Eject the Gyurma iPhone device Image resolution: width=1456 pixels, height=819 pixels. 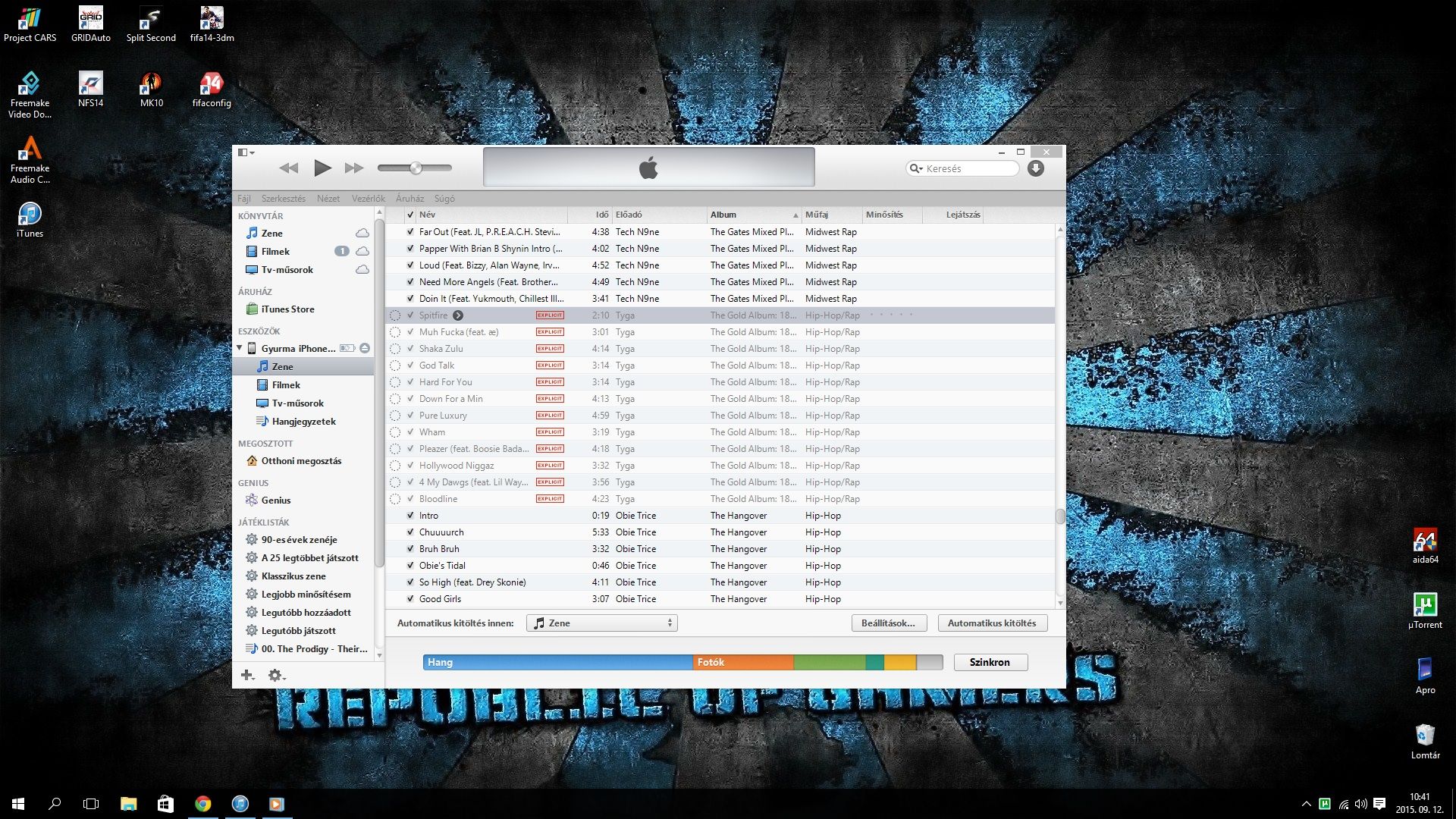365,348
